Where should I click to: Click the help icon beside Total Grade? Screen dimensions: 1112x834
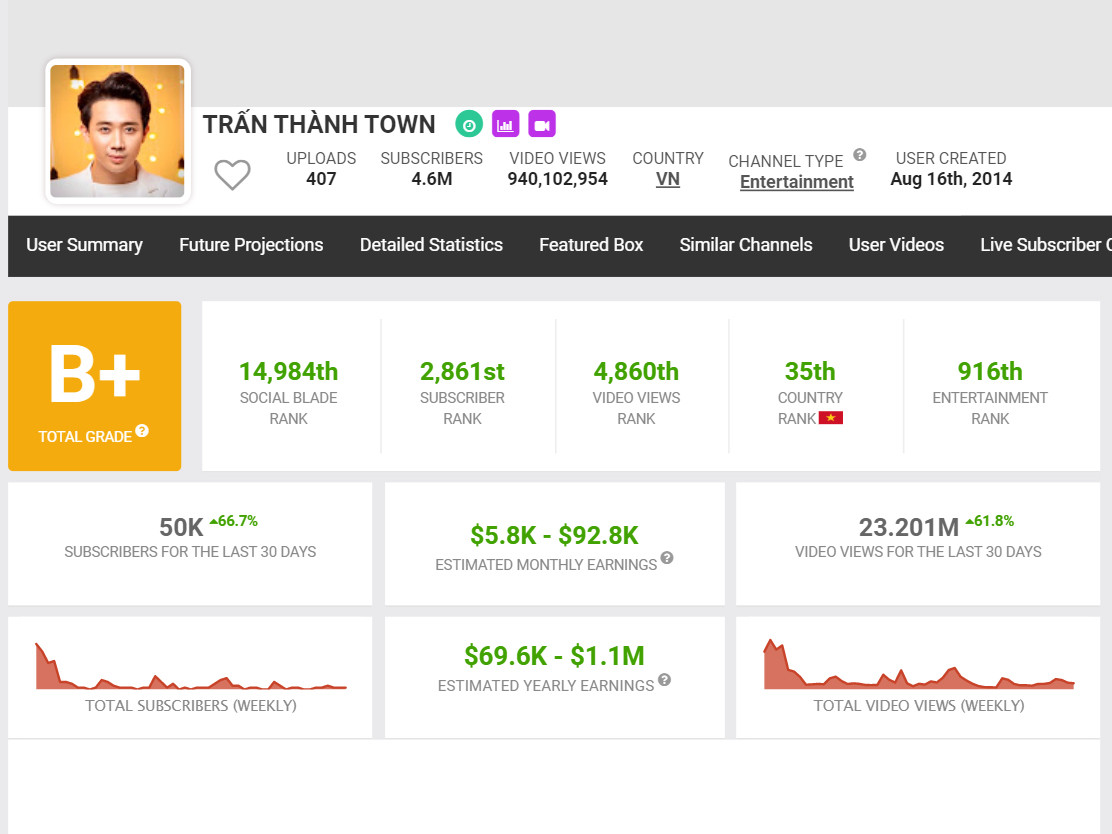pos(142,431)
